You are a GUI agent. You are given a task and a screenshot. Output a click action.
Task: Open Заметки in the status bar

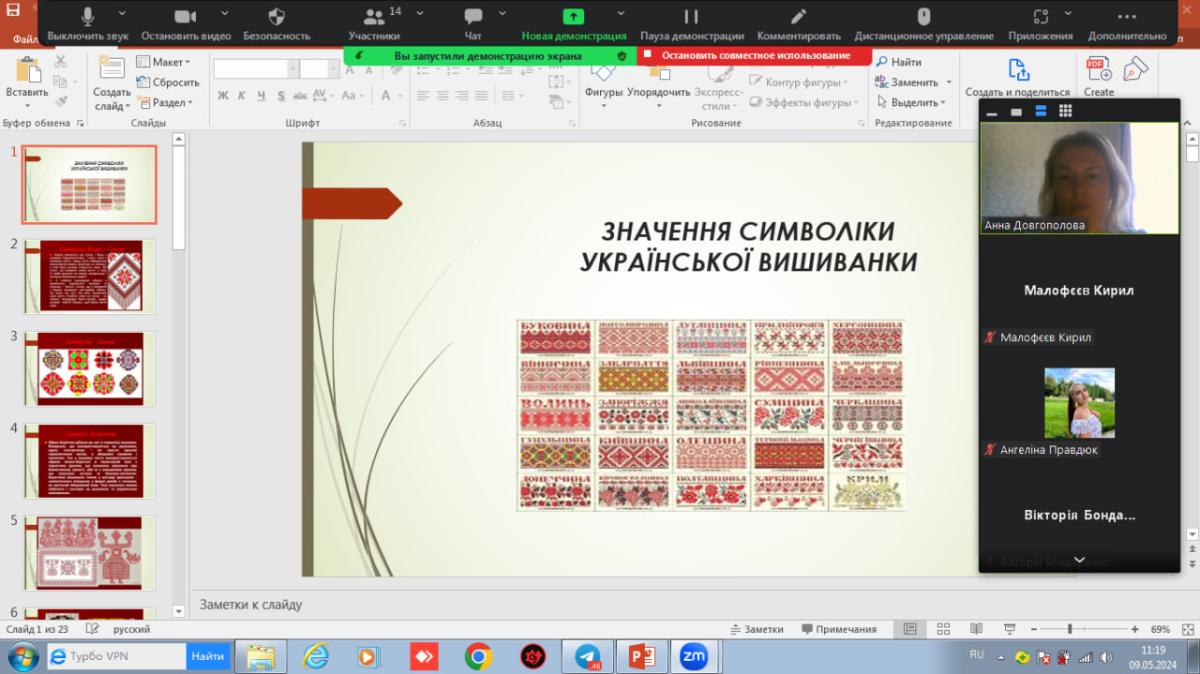click(x=756, y=629)
